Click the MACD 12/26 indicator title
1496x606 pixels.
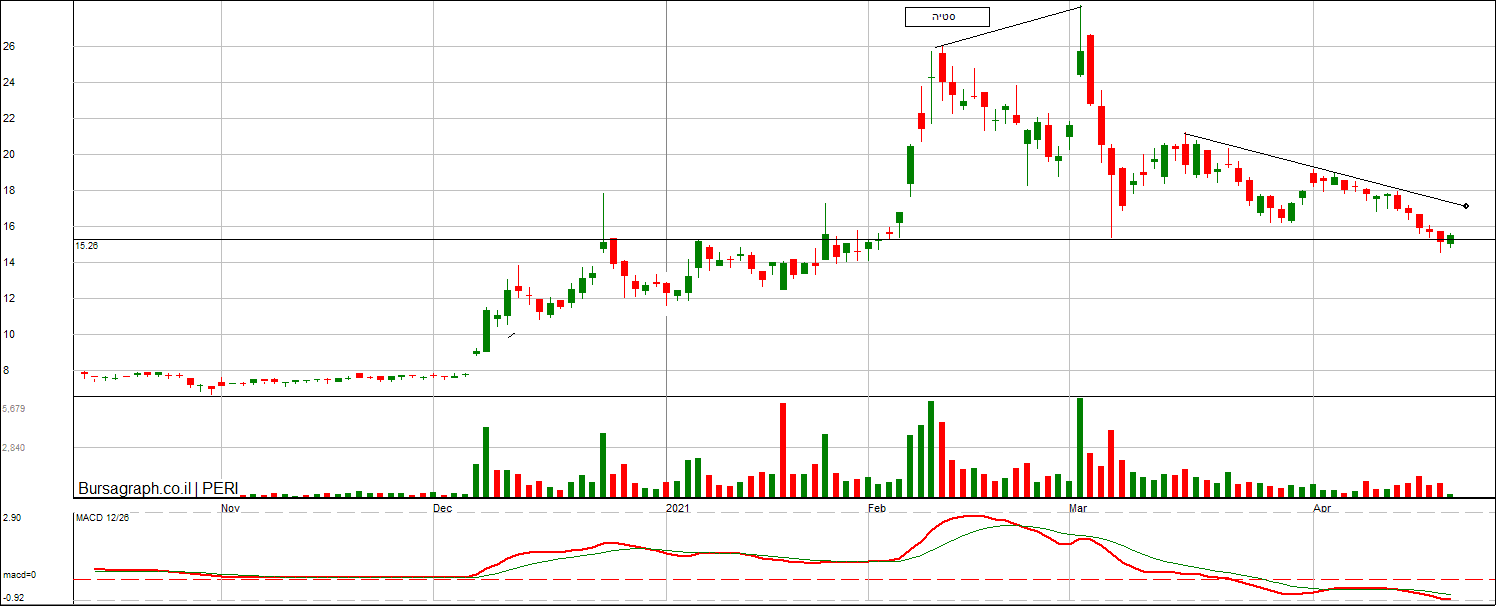[102, 517]
